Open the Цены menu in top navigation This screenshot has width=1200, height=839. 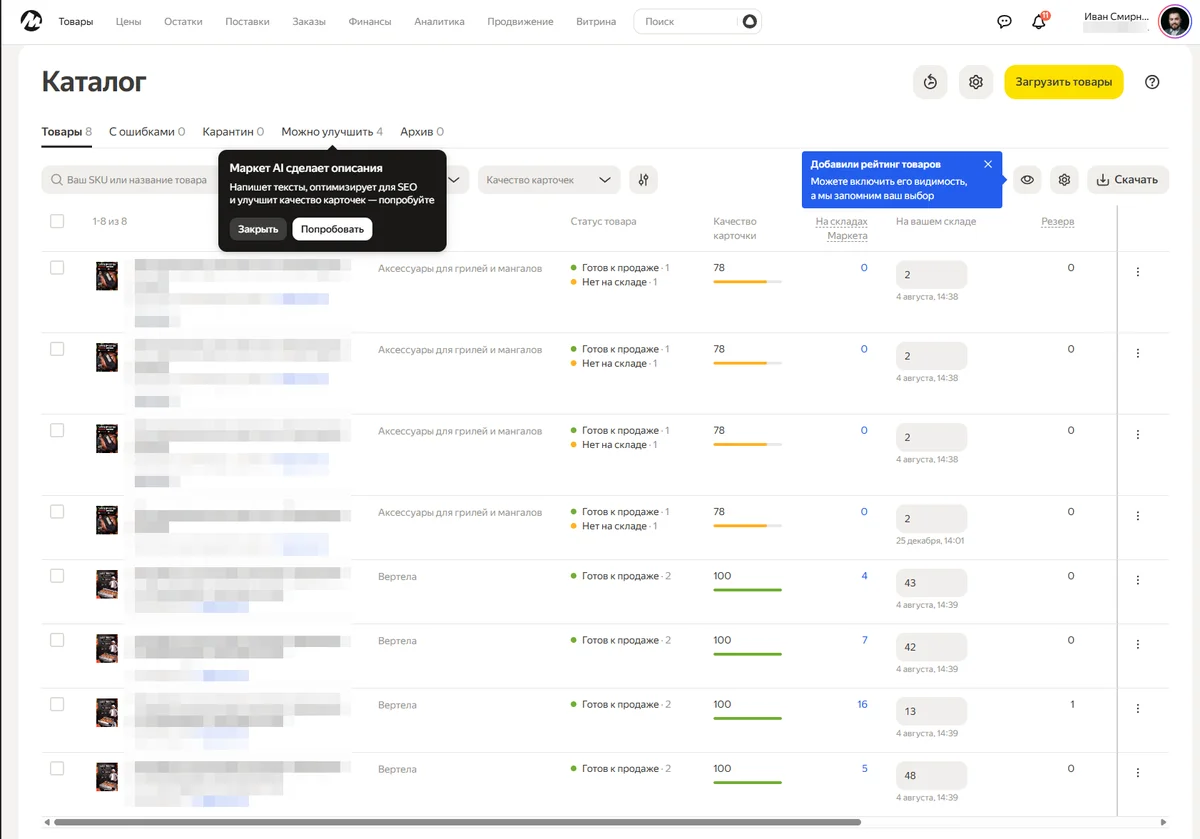point(128,21)
